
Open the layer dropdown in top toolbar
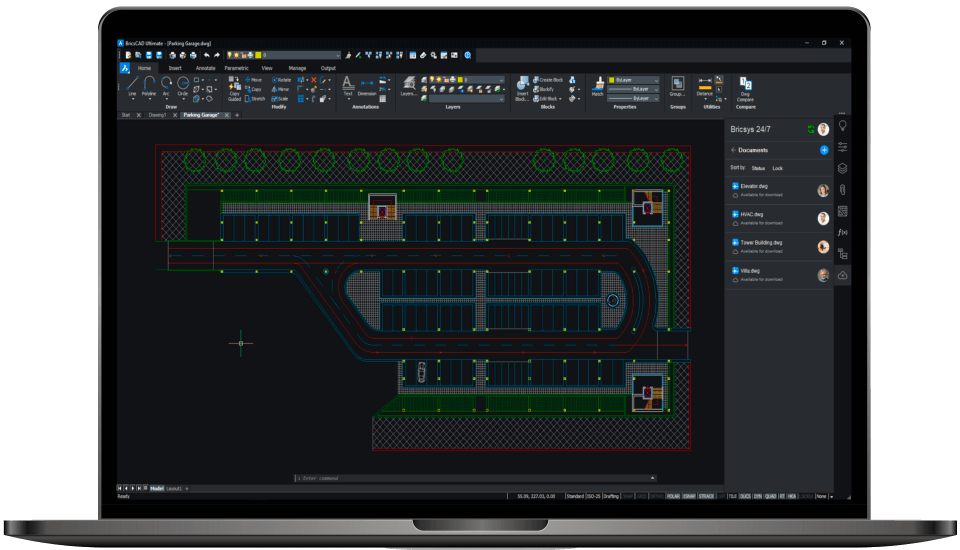coord(290,55)
